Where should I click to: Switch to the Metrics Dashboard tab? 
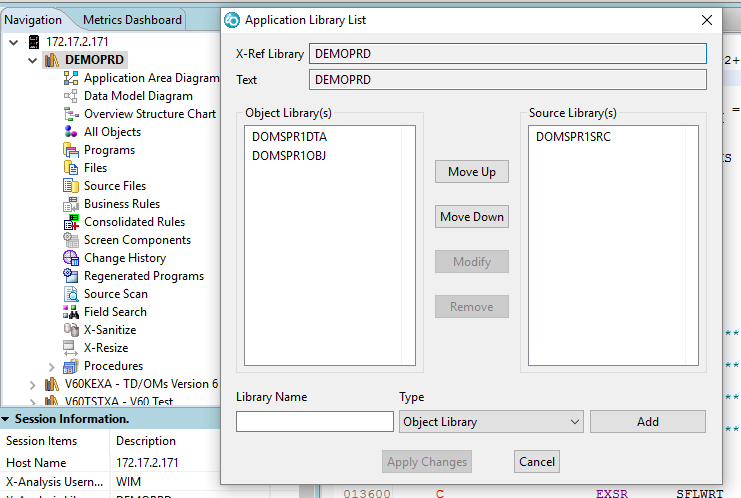click(132, 20)
